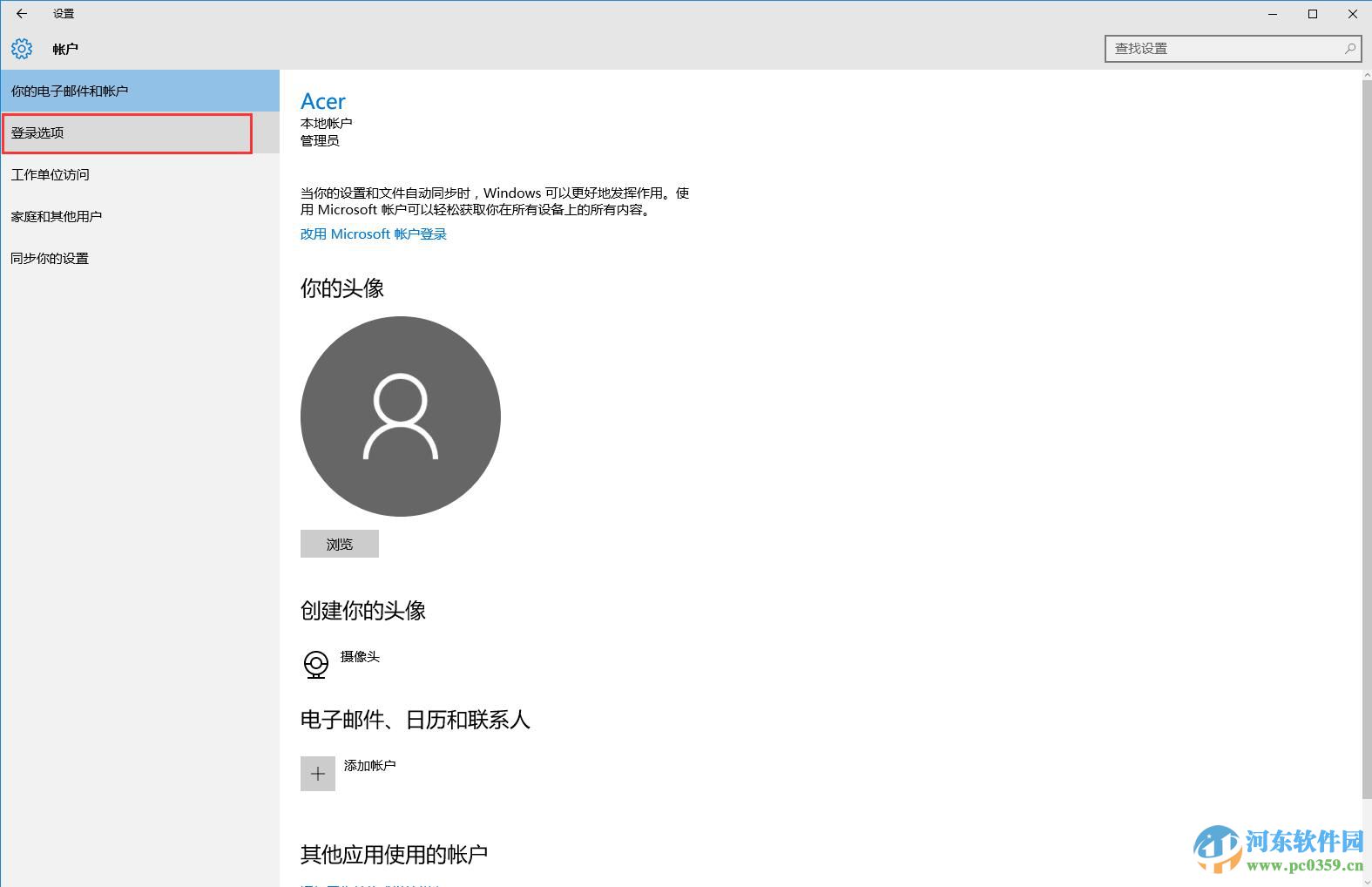Viewport: 1372px width, 887px height.
Task: Close the 设置 window
Action: click(x=1353, y=13)
